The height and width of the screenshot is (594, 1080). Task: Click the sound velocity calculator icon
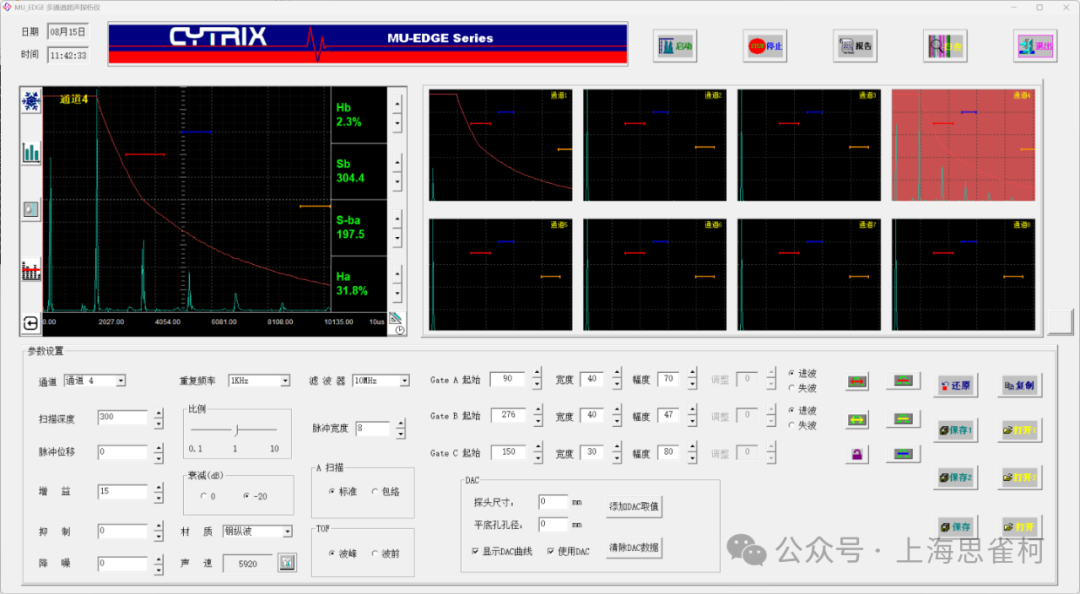287,563
